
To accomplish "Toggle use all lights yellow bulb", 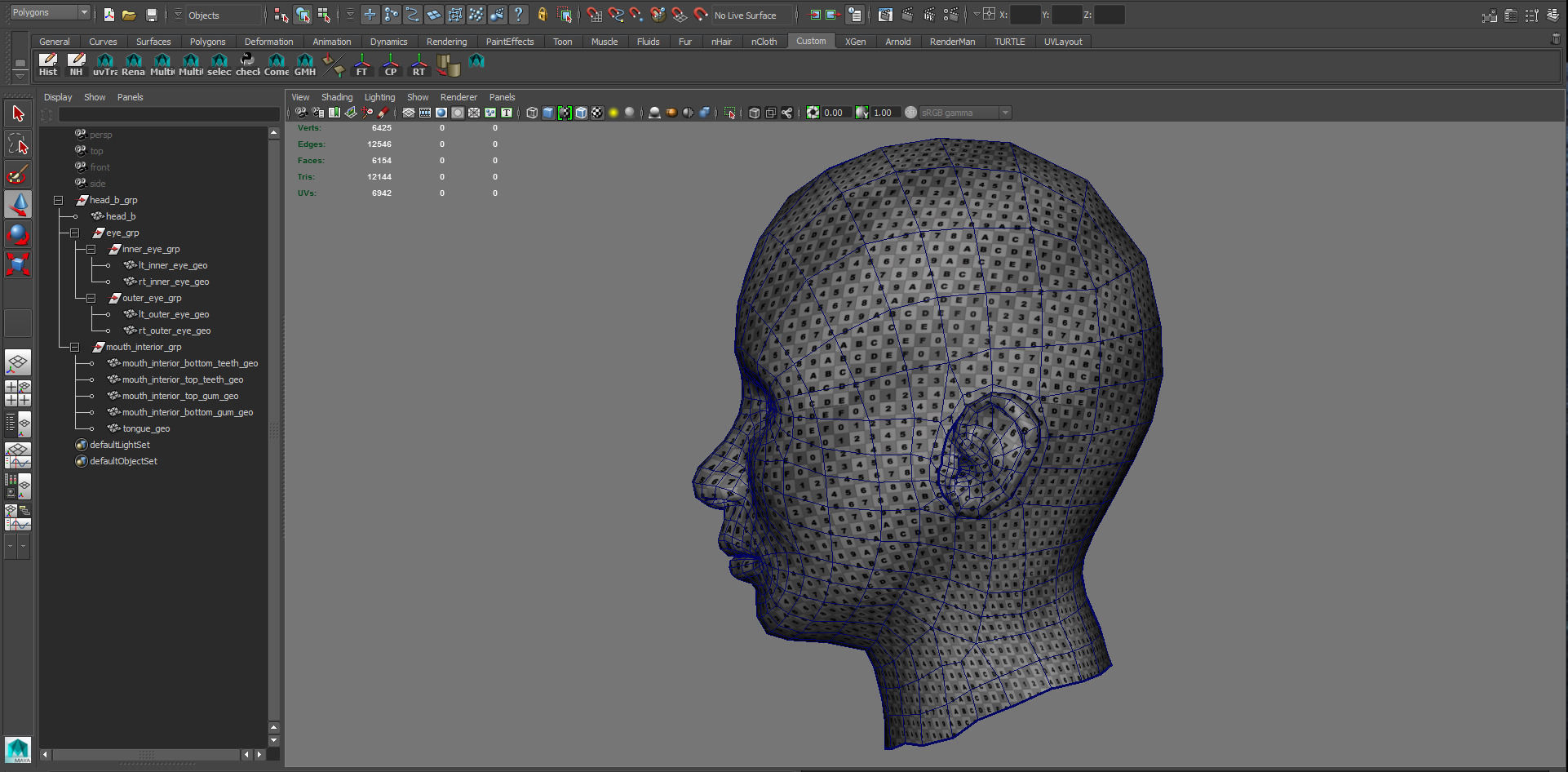I will [x=613, y=113].
